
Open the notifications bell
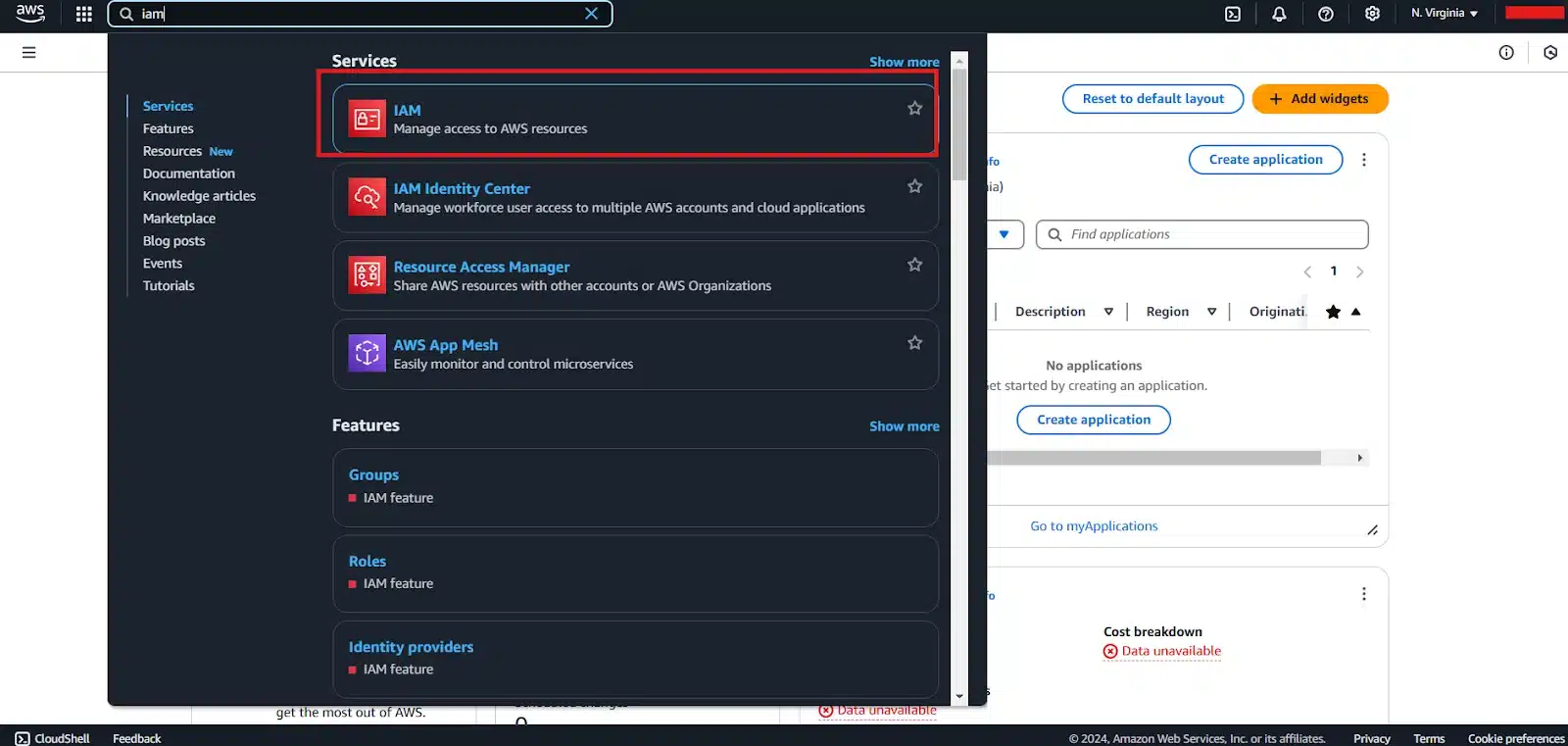[1279, 14]
